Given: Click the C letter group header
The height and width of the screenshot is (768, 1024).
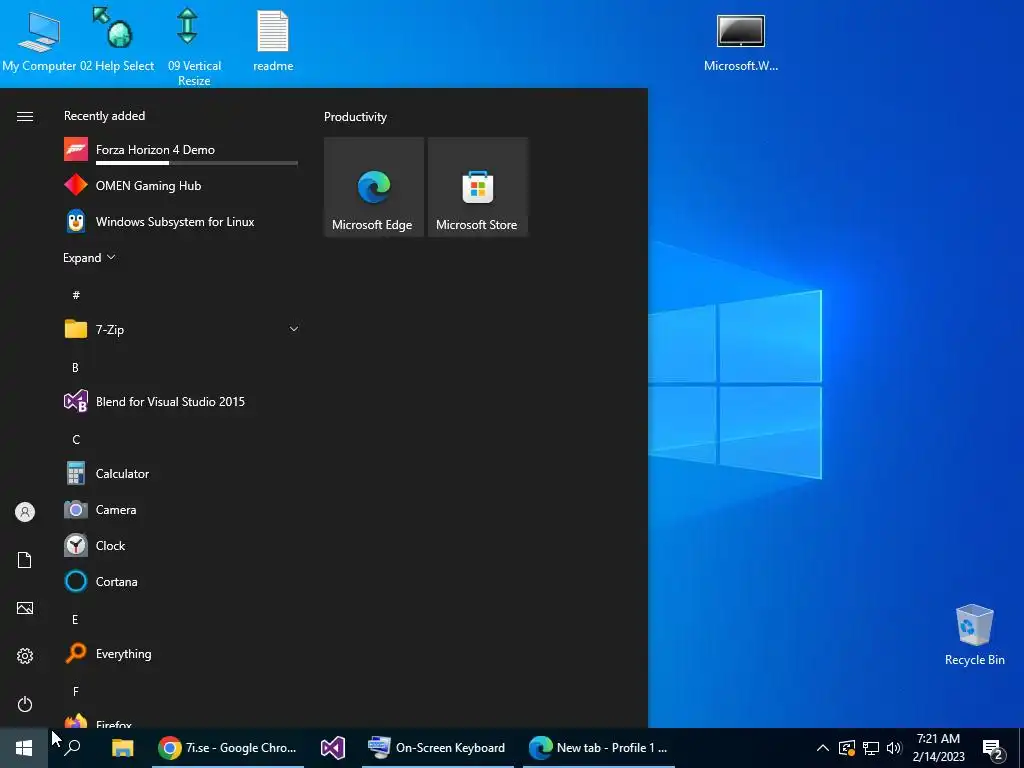Looking at the screenshot, I should coord(76,440).
